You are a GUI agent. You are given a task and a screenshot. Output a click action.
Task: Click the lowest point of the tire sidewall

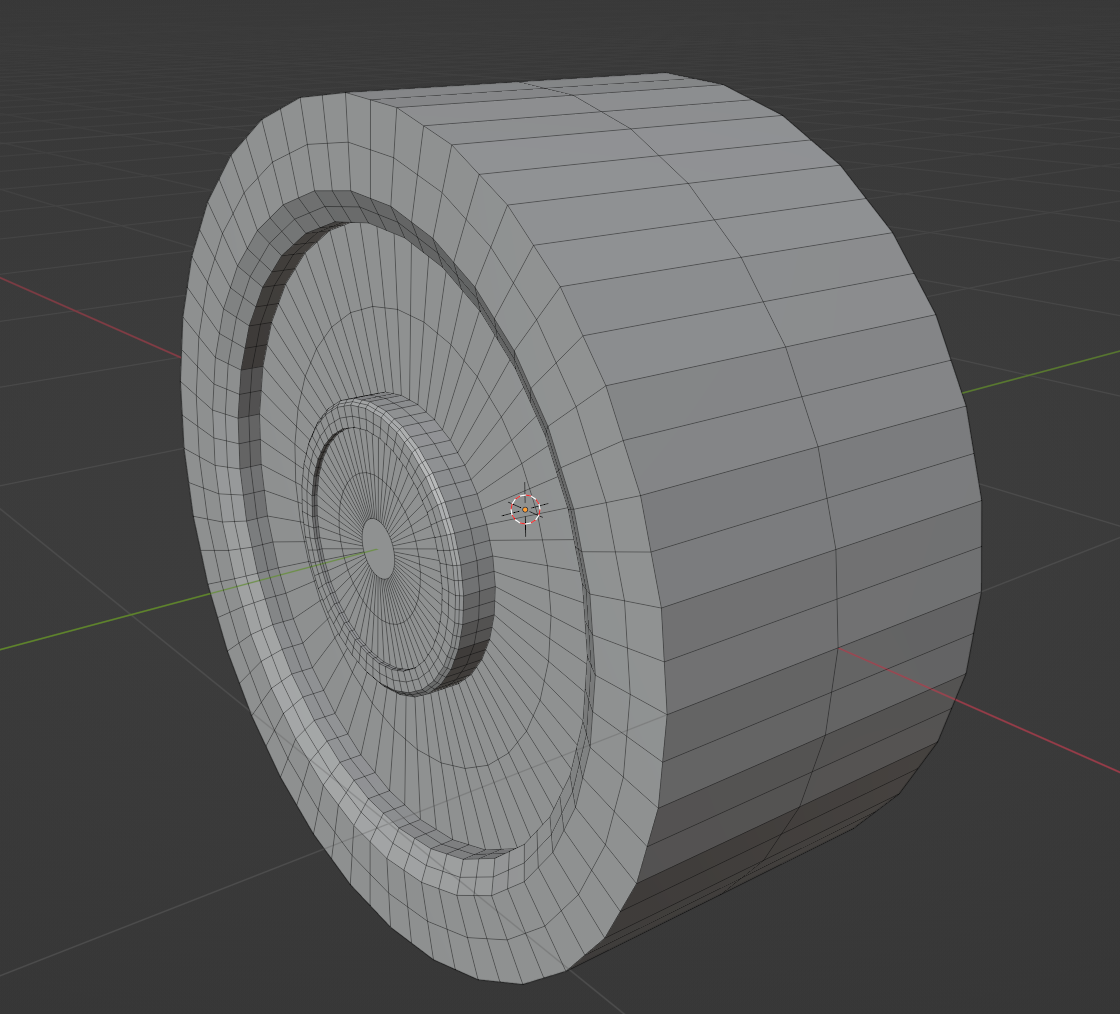click(525, 975)
